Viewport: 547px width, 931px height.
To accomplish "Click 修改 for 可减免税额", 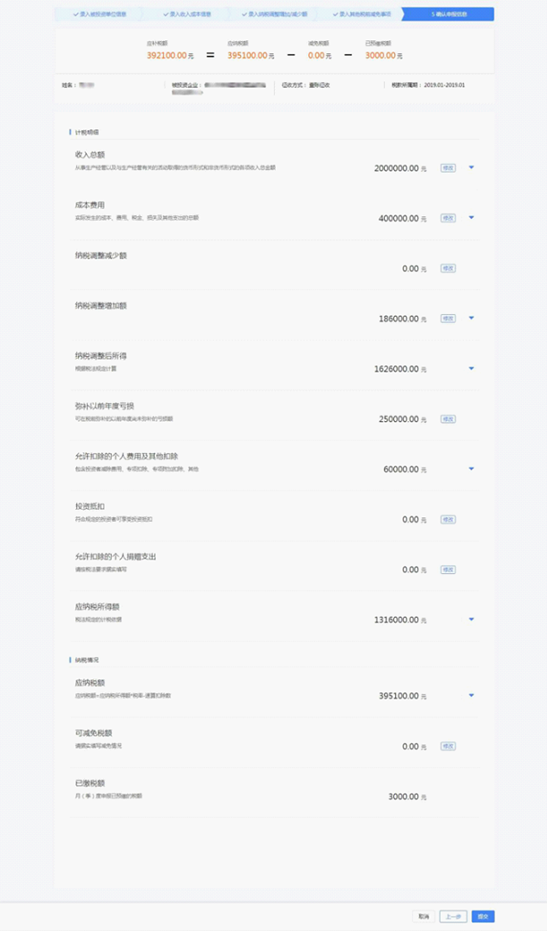I will (x=448, y=746).
